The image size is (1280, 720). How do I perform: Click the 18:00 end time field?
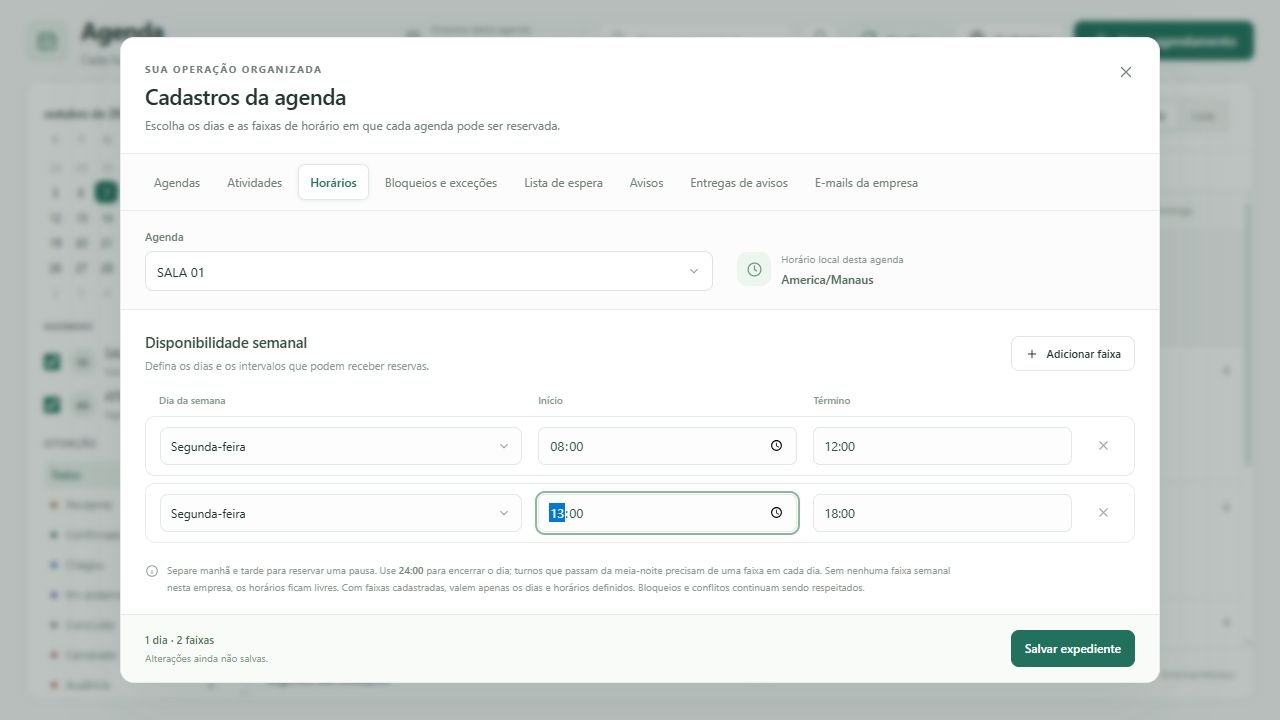pos(942,514)
